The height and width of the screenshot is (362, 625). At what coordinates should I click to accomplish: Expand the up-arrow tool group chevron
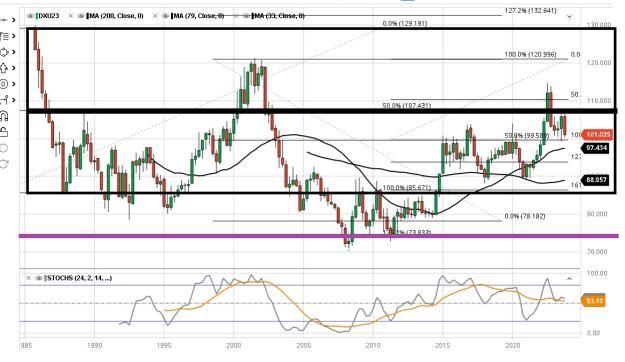click(x=14, y=68)
